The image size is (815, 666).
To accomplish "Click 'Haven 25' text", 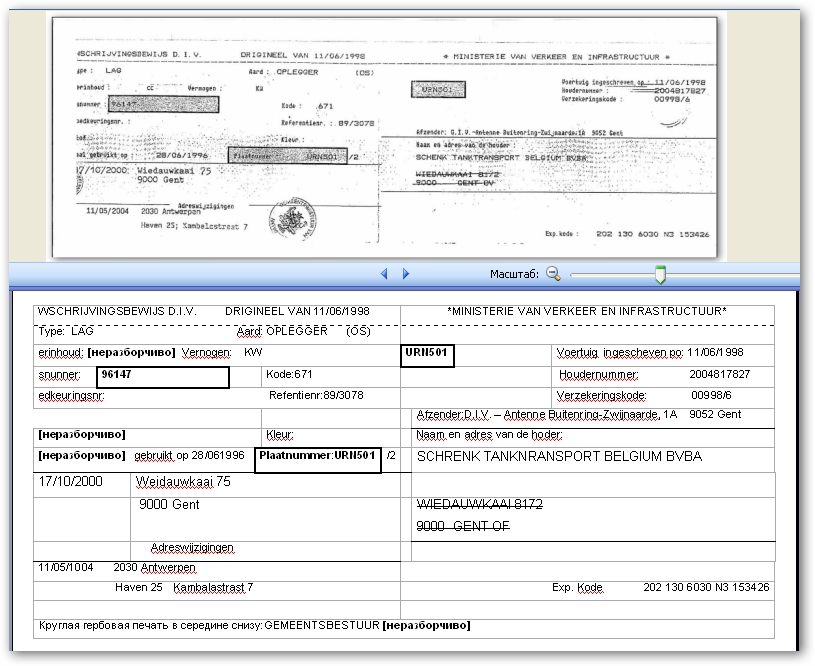I will point(139,587).
